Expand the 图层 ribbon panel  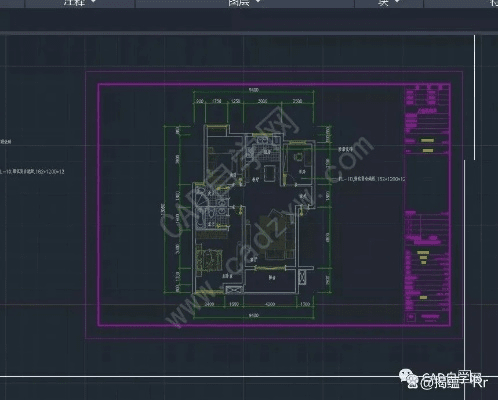[245, 3]
